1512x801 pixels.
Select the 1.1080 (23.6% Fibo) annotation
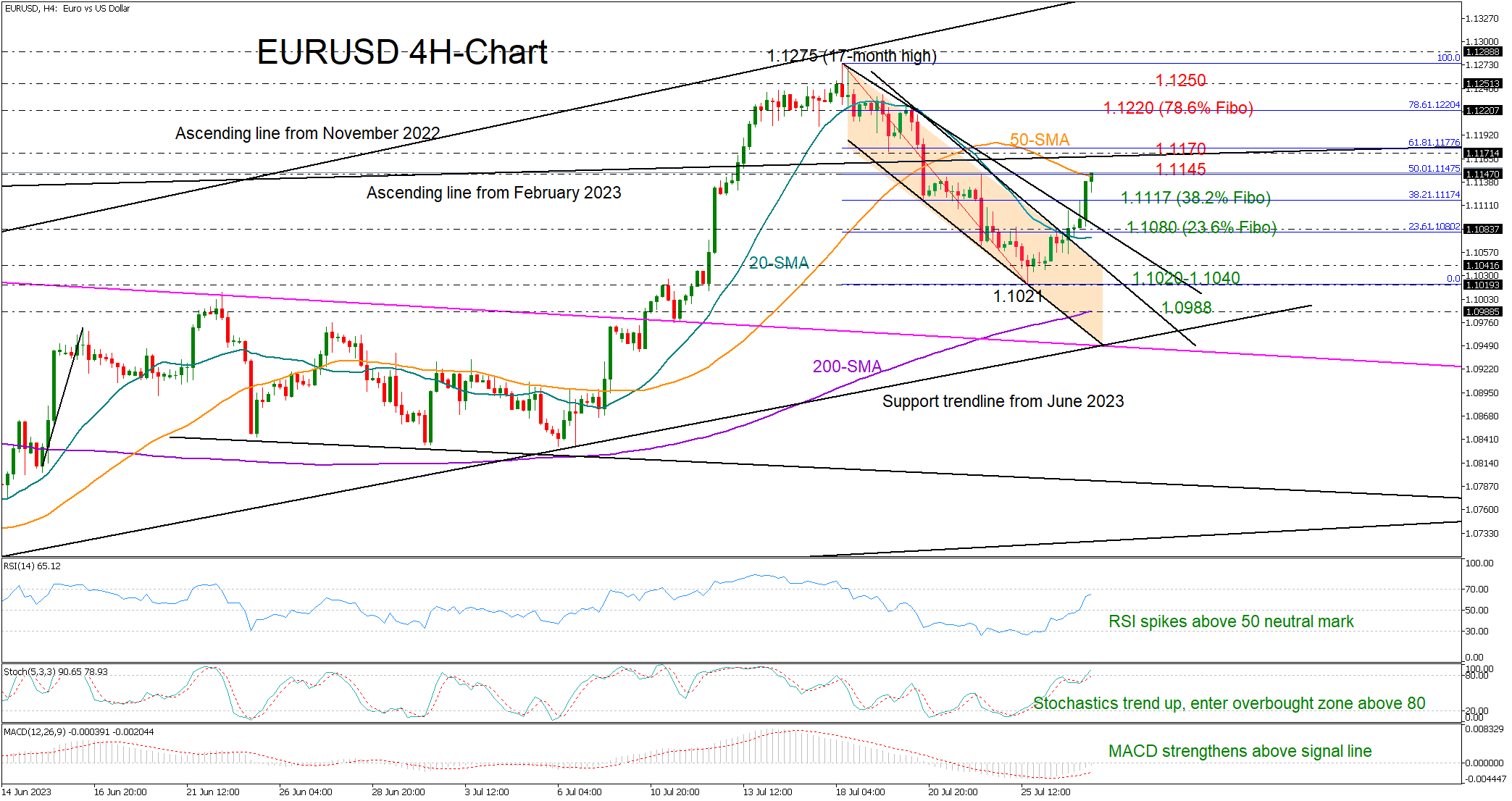pos(1201,227)
